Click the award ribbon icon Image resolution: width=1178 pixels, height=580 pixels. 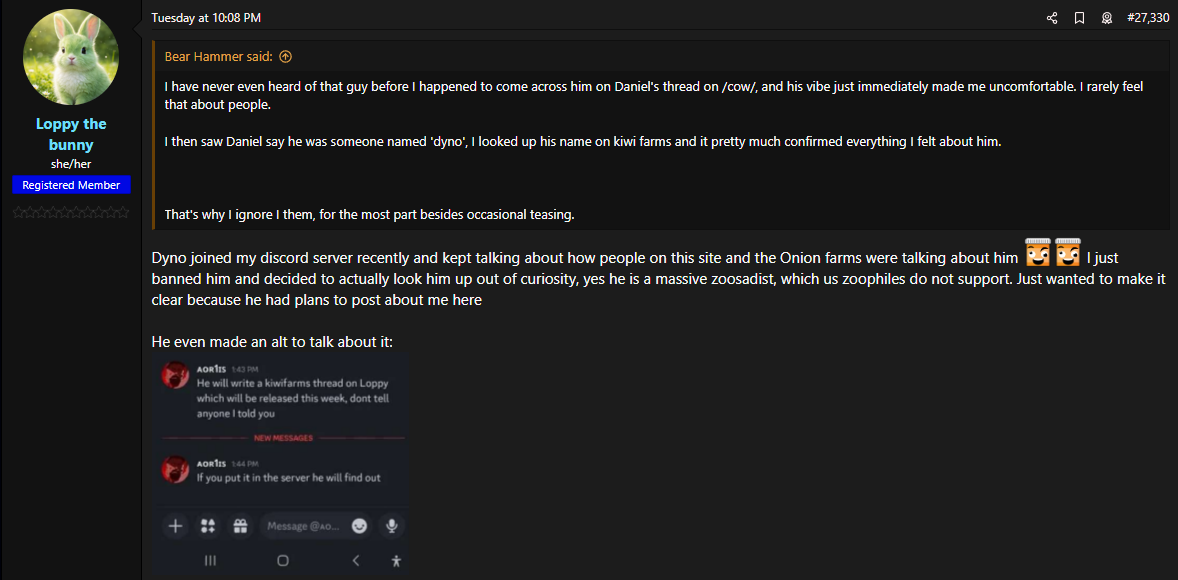click(x=1107, y=18)
